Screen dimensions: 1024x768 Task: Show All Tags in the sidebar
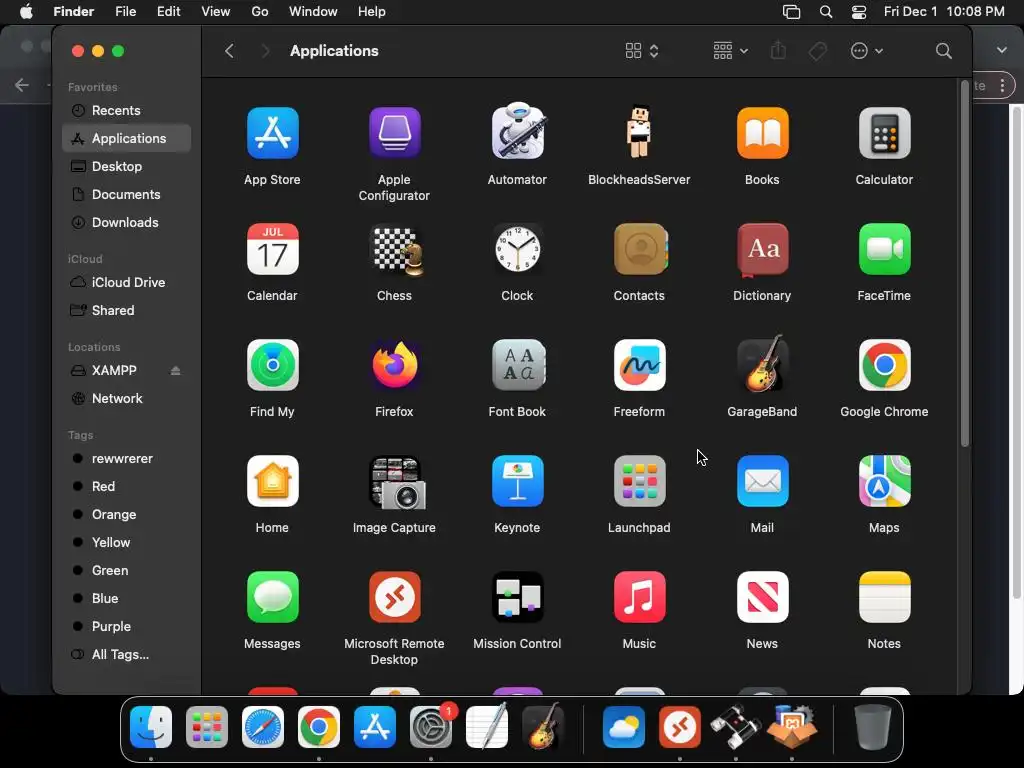point(127,654)
